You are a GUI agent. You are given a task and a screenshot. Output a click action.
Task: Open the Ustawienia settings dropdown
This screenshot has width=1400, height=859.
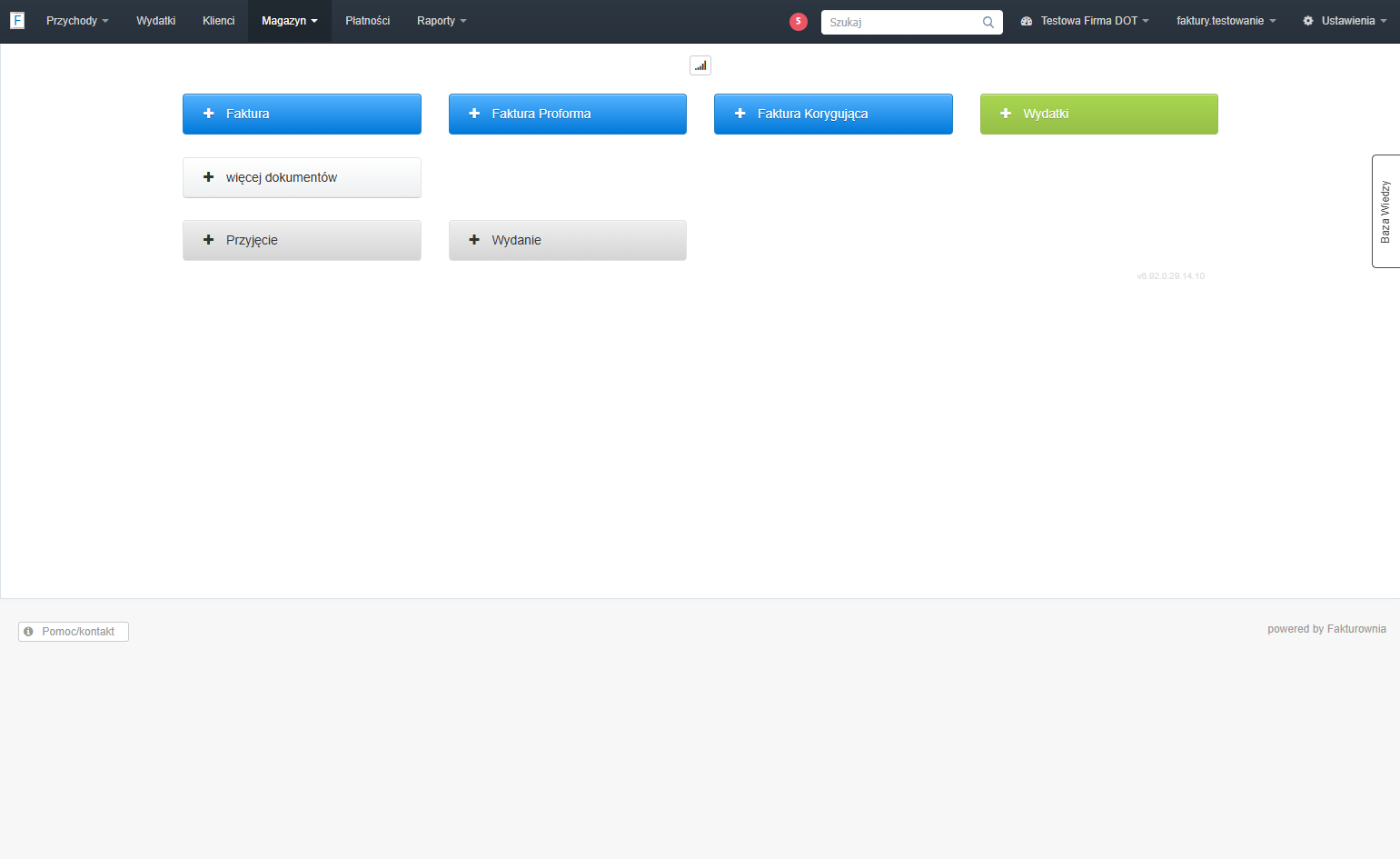click(x=1345, y=21)
